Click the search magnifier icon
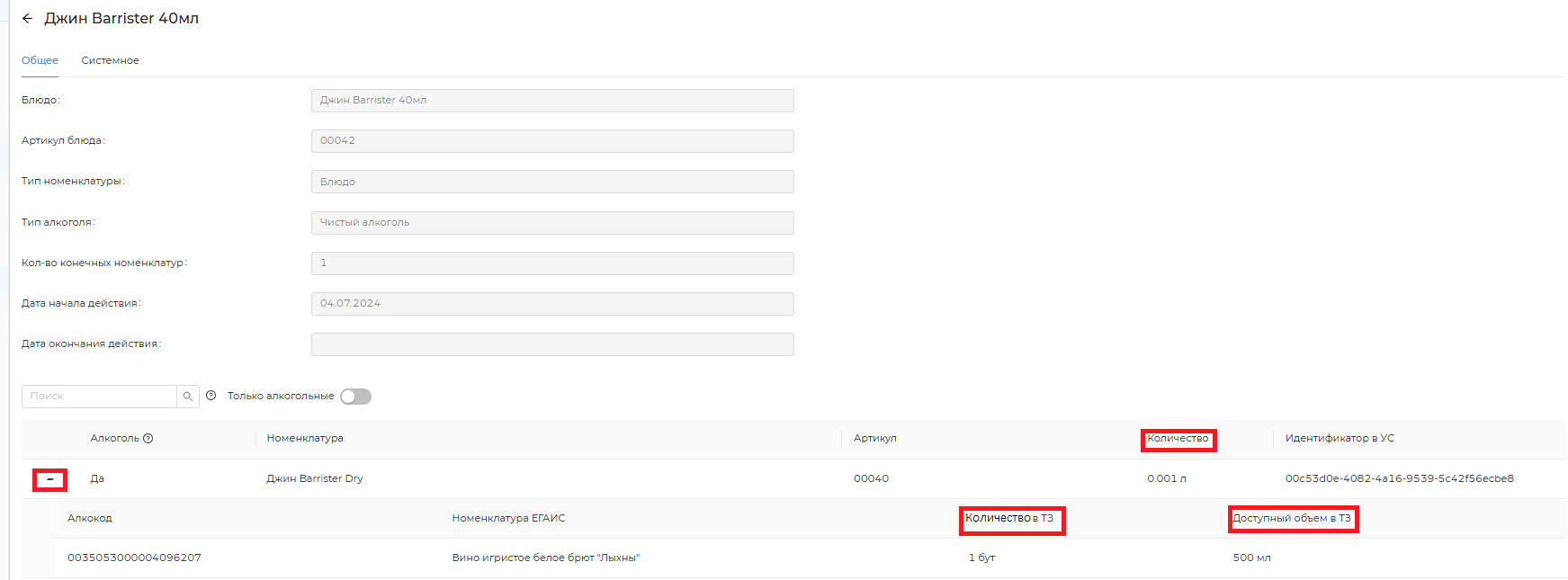Screen dimensions: 1568x580 (x=188, y=397)
